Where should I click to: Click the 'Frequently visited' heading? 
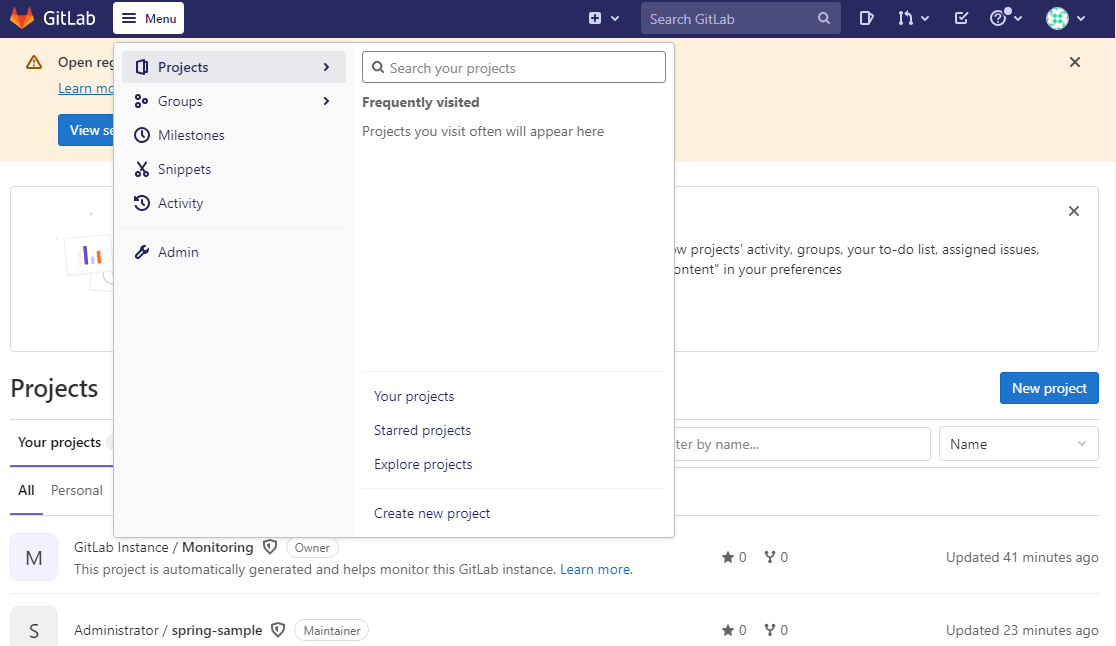click(x=421, y=102)
